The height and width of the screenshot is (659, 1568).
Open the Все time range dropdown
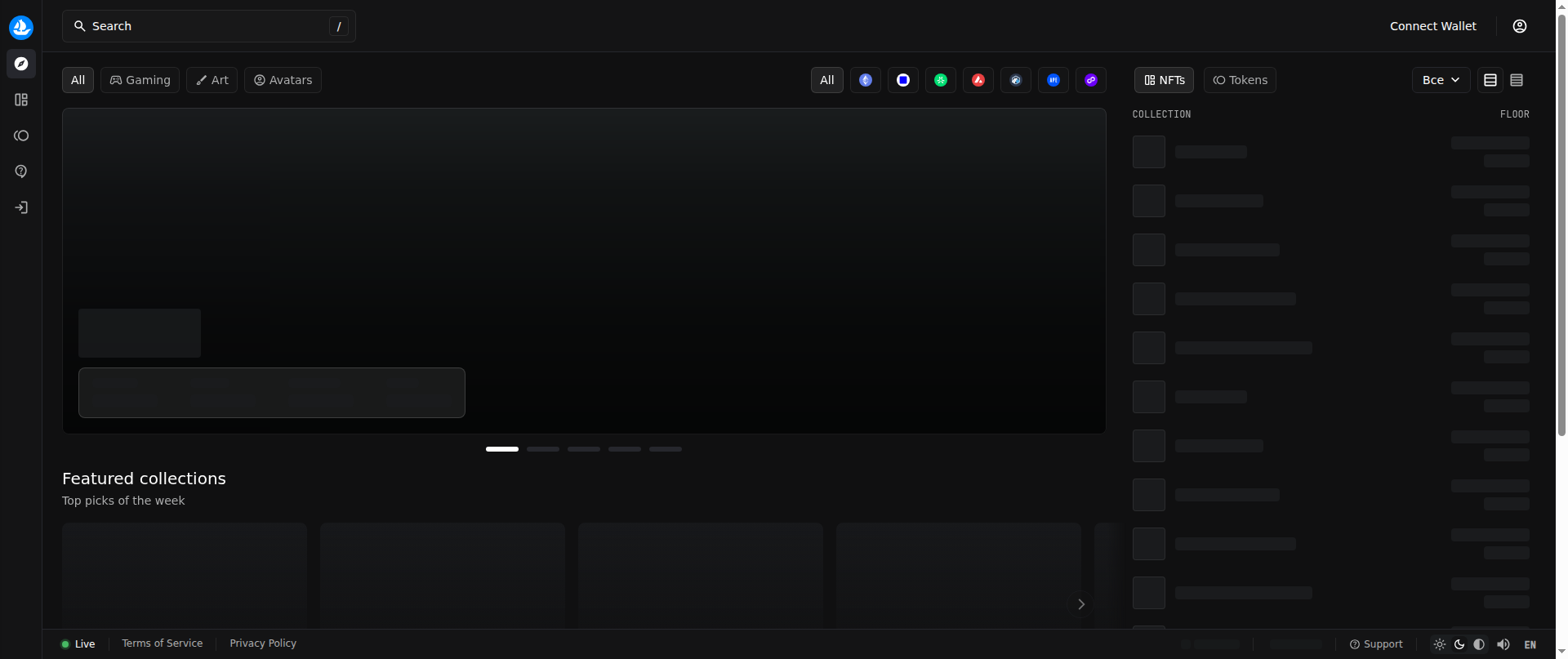pos(1441,80)
